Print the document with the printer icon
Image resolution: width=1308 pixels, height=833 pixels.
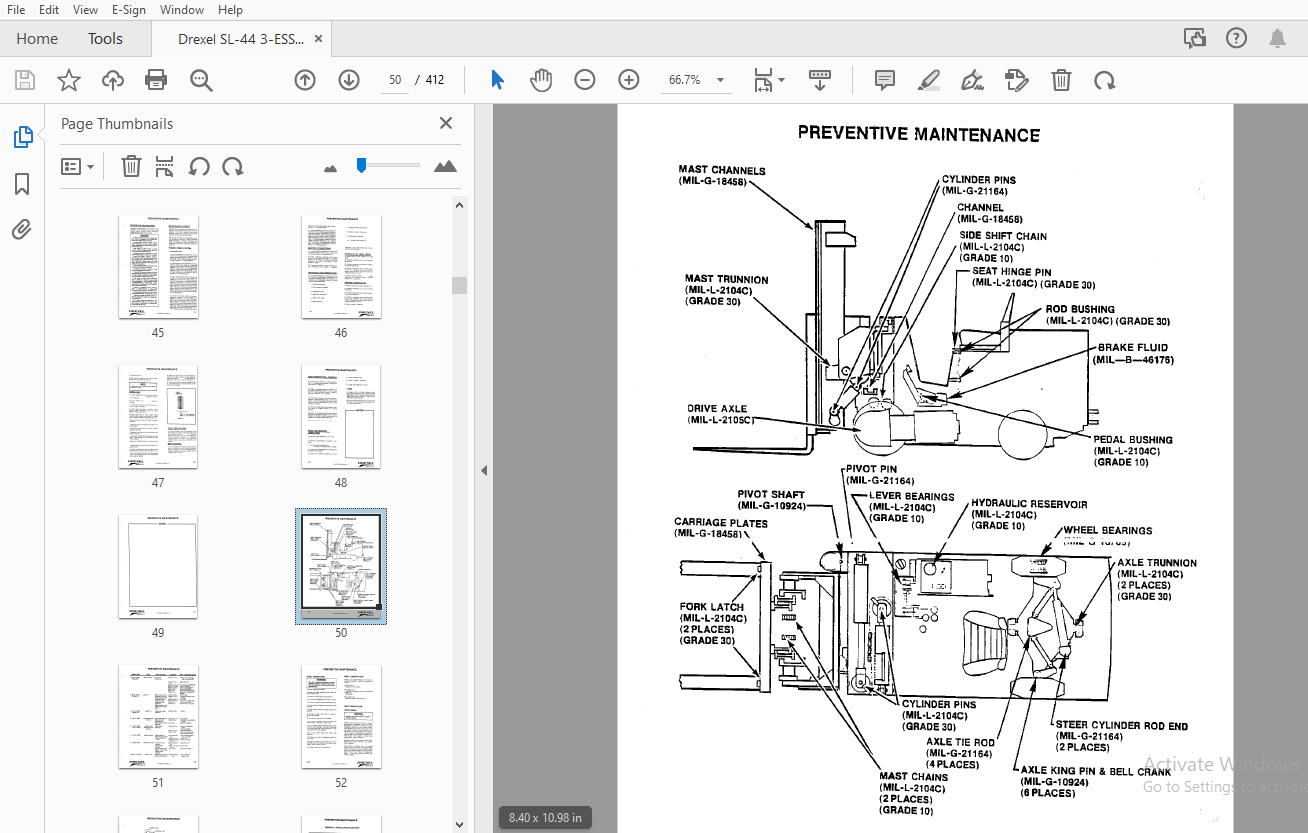point(156,80)
